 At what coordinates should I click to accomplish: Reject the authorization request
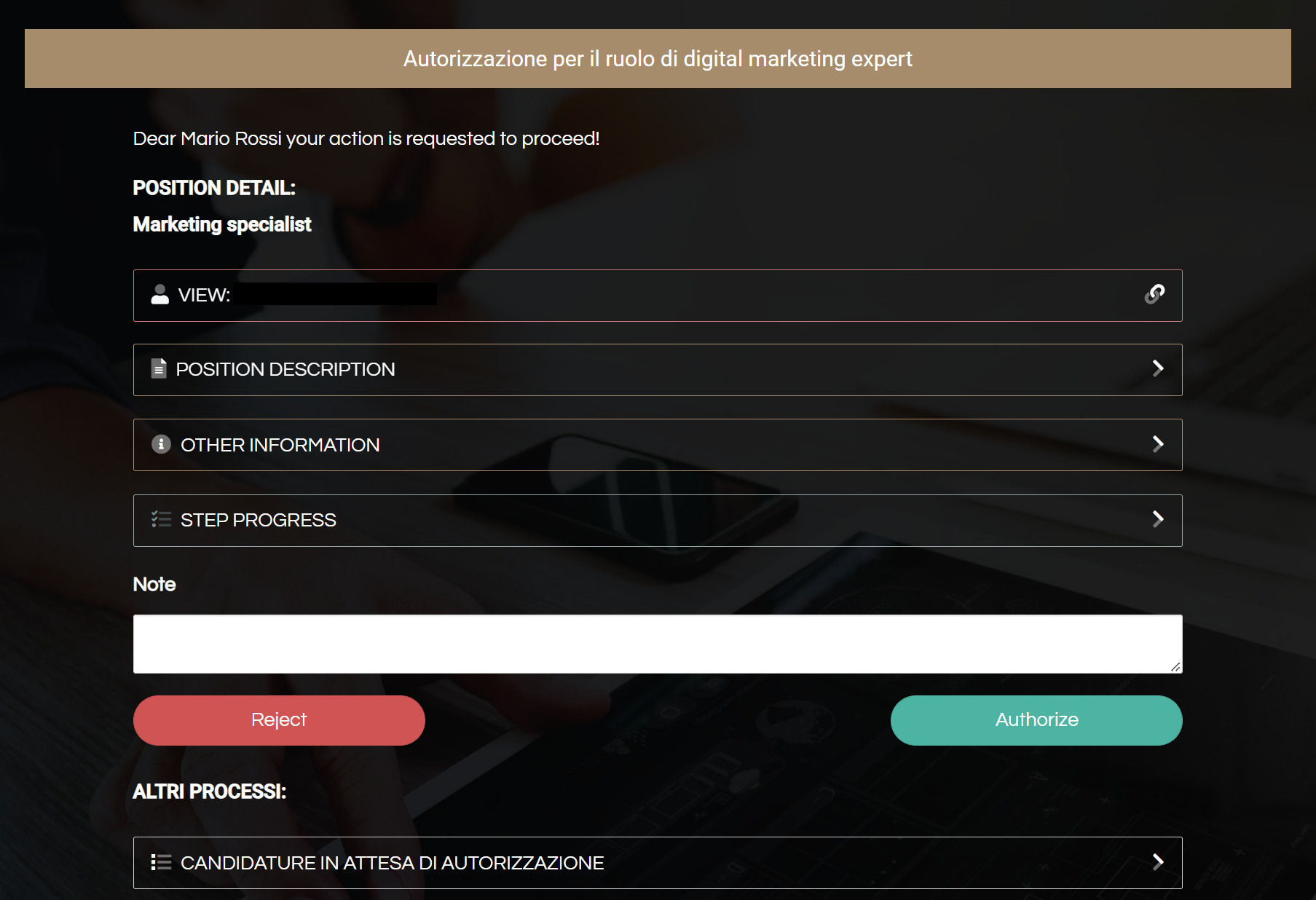pyautogui.click(x=279, y=720)
